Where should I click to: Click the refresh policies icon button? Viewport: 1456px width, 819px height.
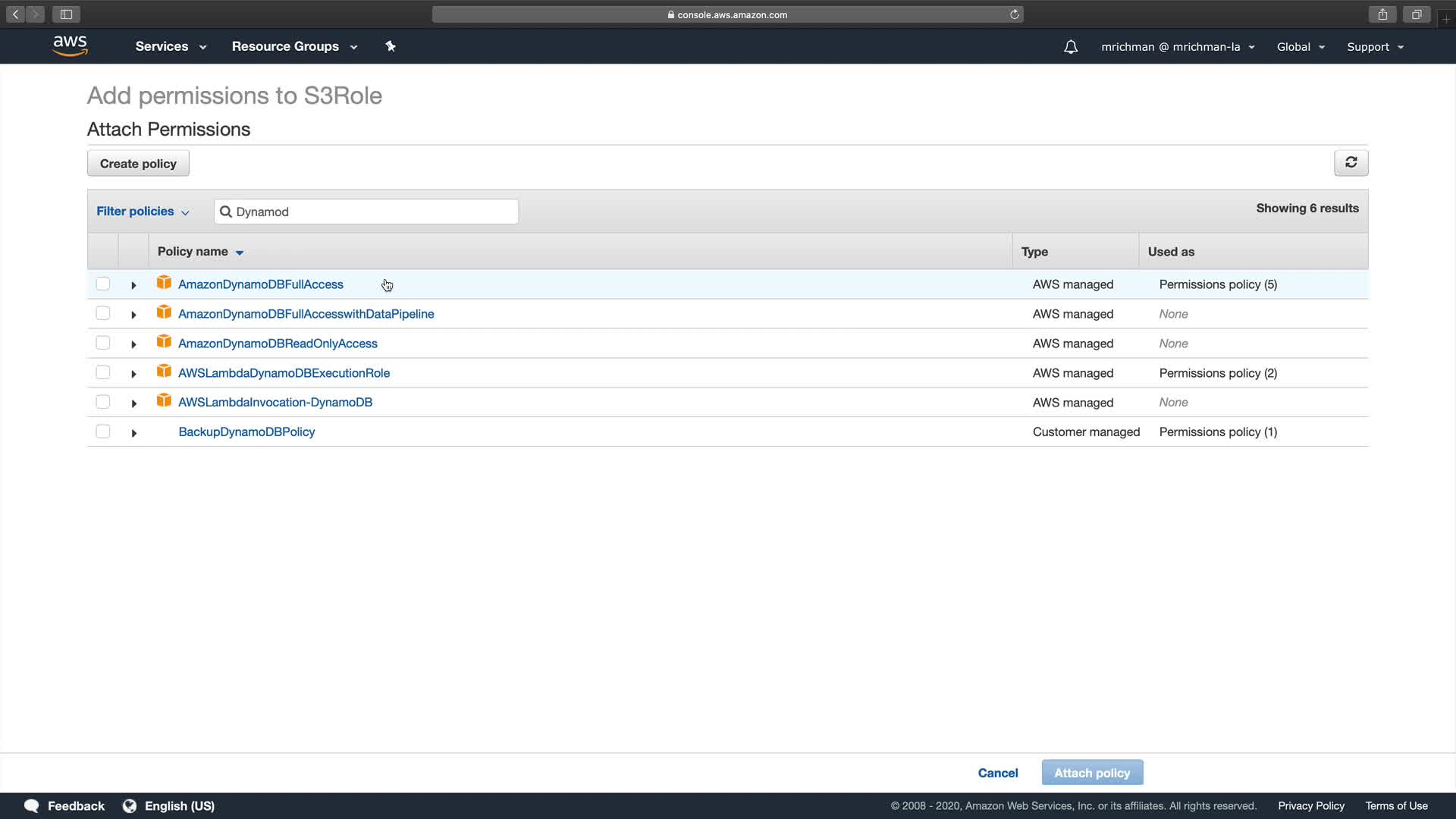coord(1351,162)
